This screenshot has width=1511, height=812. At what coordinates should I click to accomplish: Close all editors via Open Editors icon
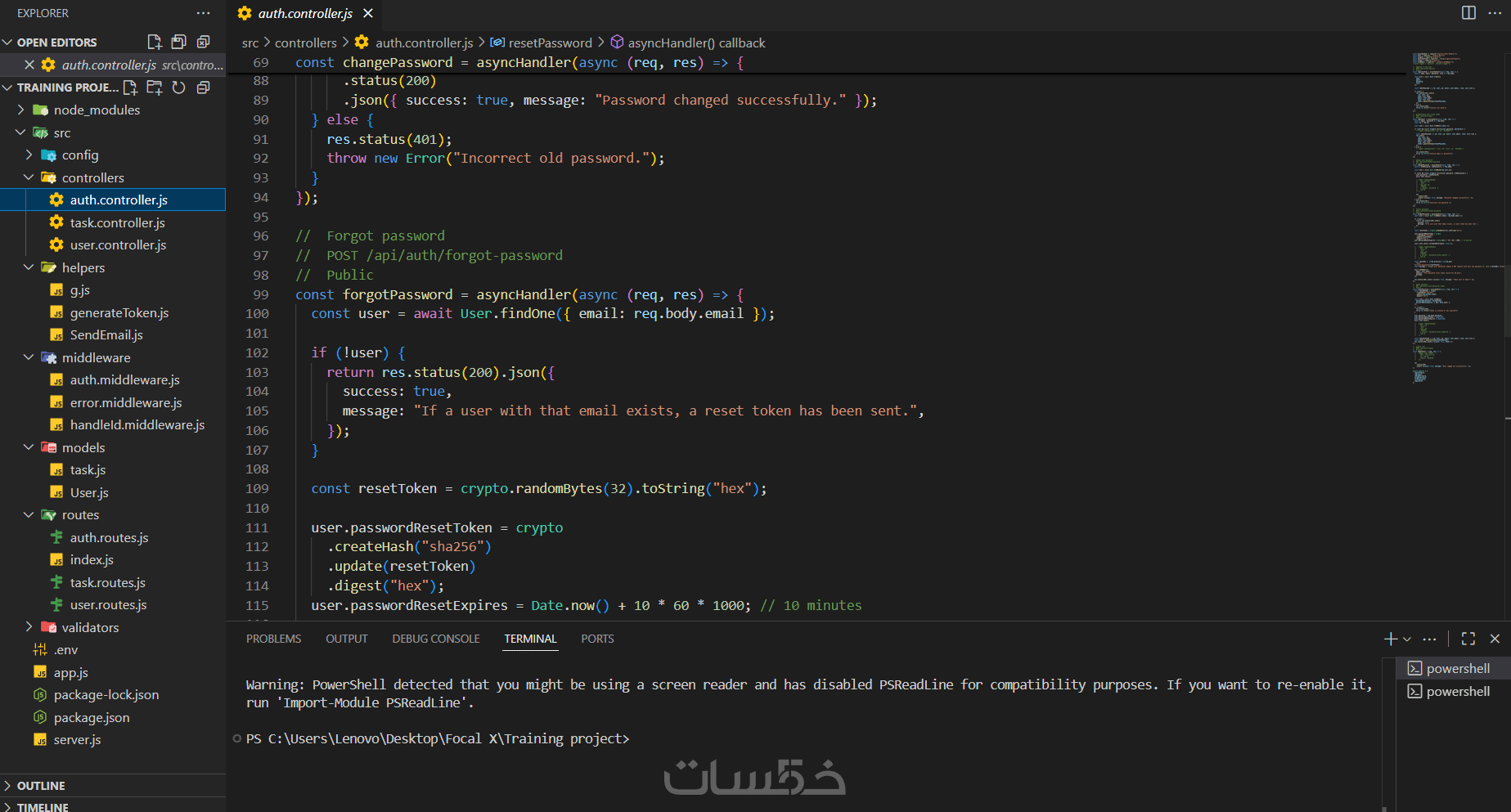(x=203, y=42)
